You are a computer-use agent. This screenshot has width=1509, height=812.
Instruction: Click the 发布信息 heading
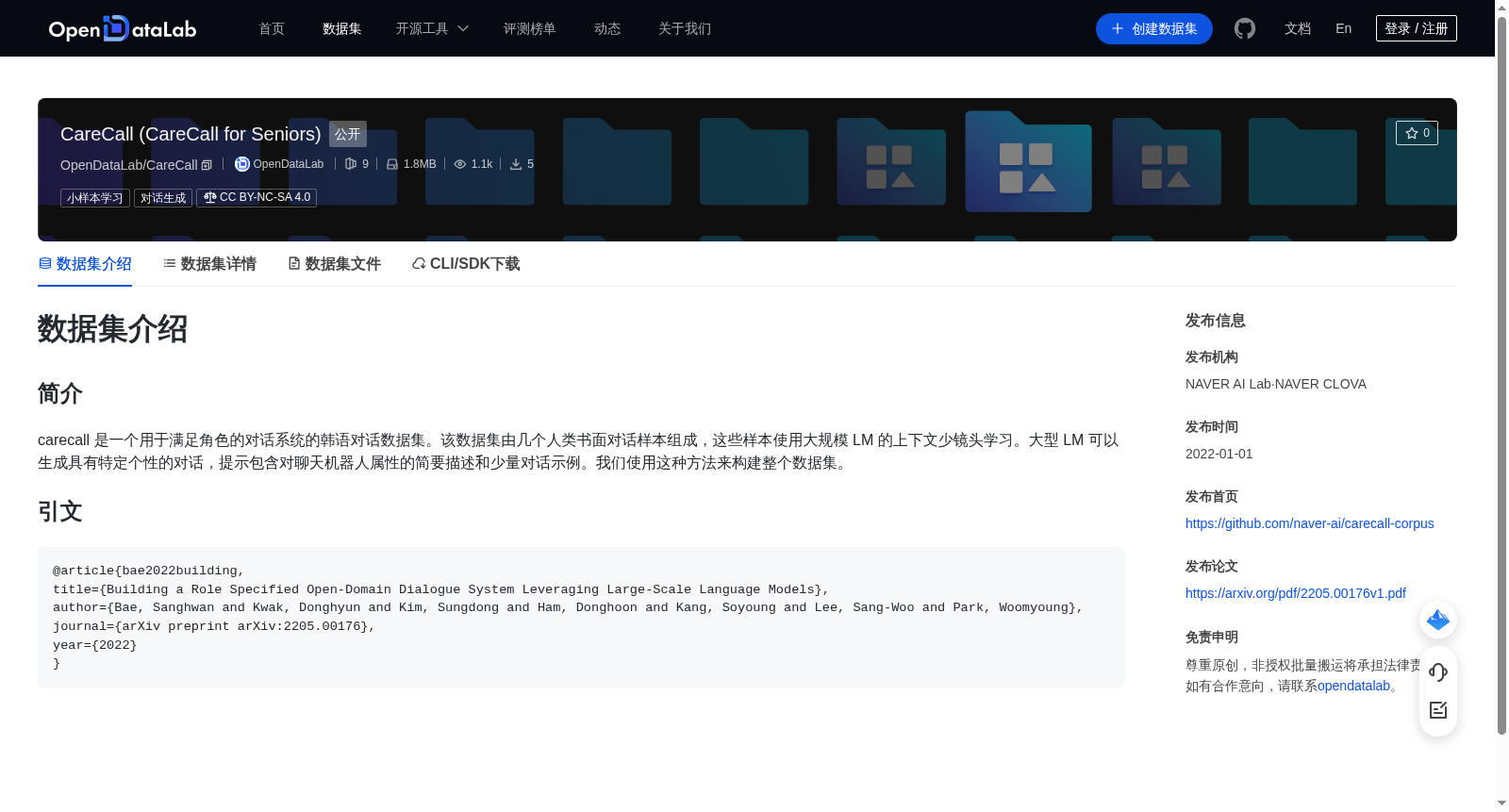(x=1215, y=321)
